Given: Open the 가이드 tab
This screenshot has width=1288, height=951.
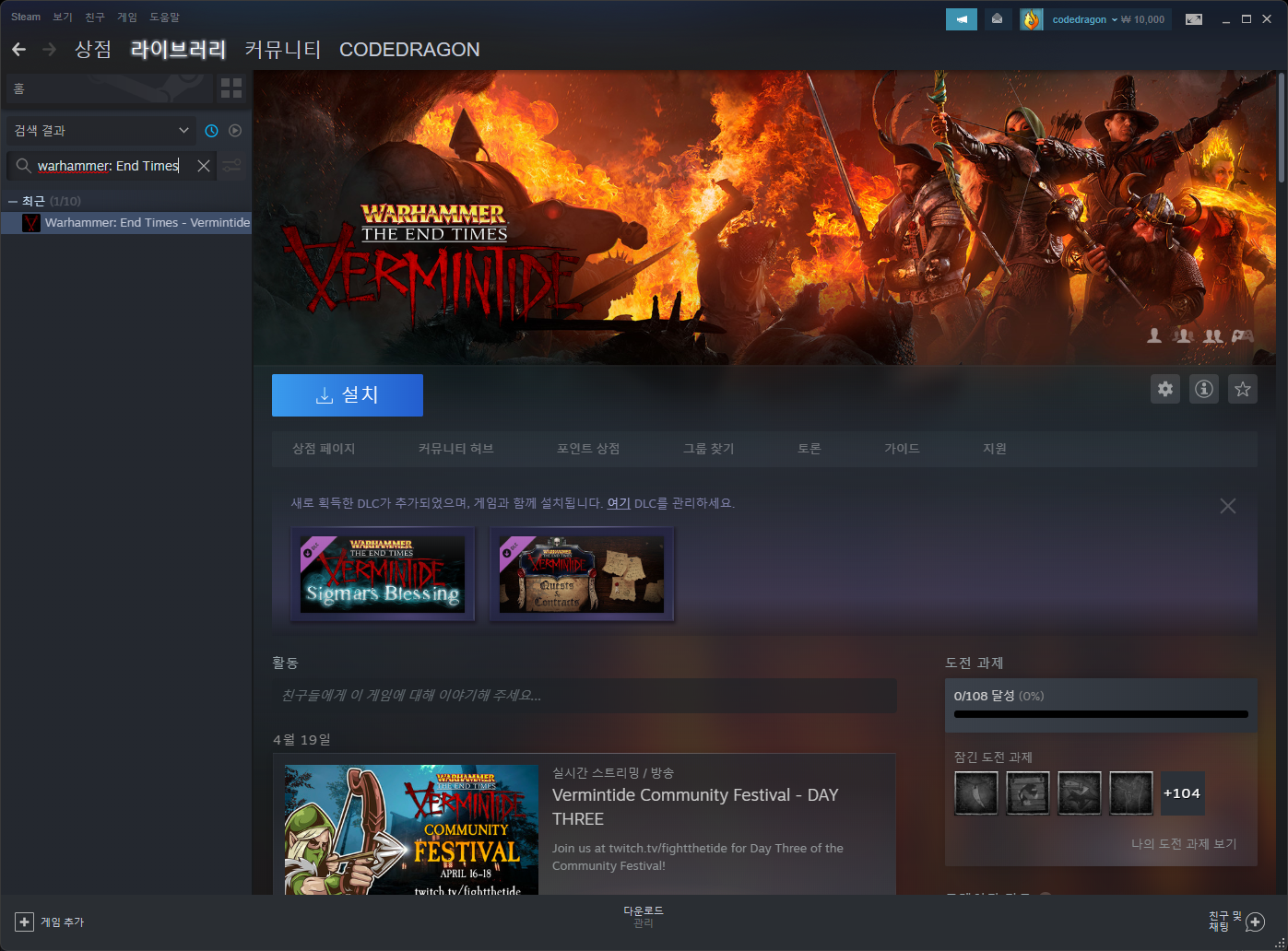Looking at the screenshot, I should [902, 449].
